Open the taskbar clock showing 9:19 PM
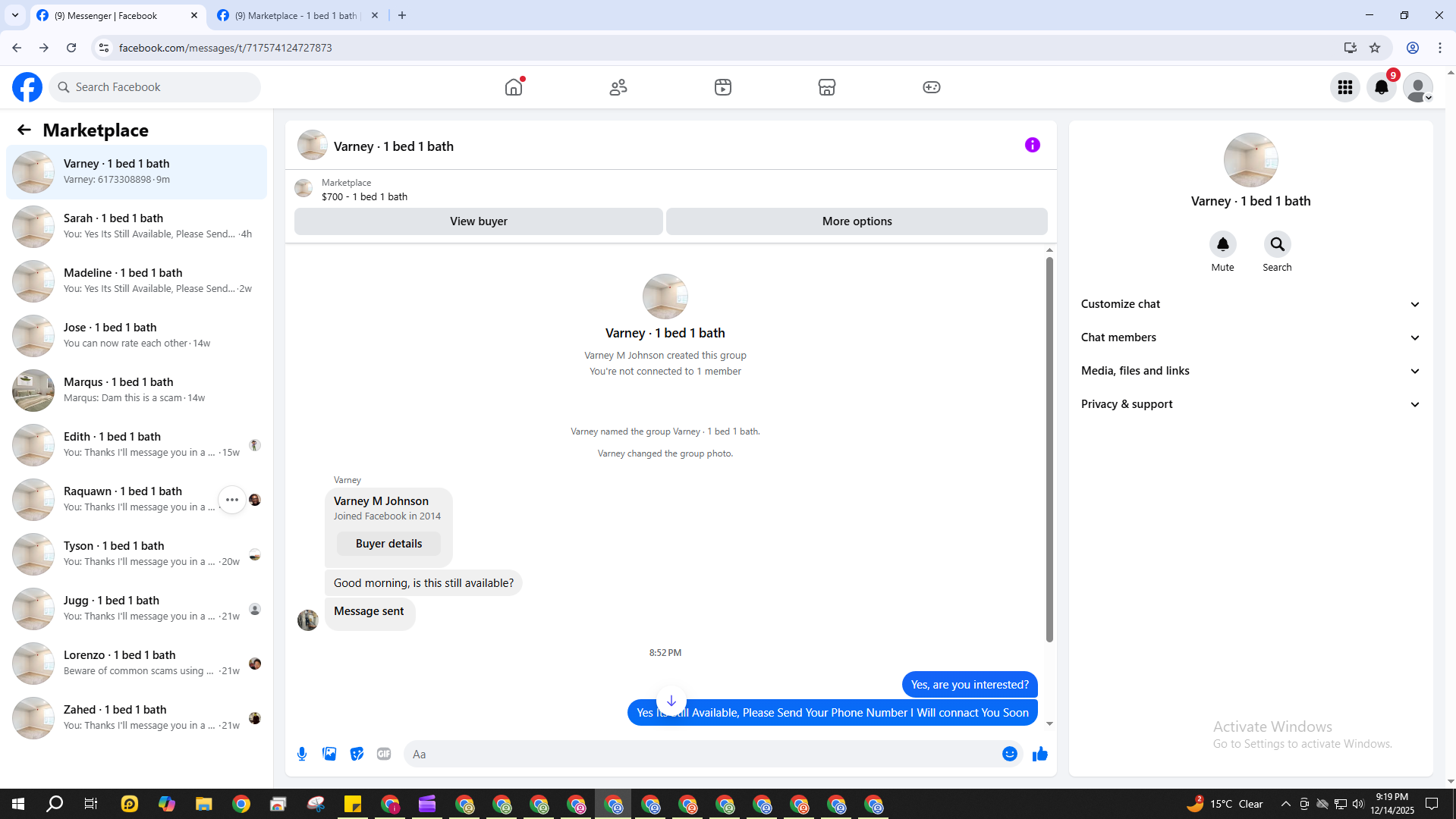This screenshot has width=1456, height=819. [x=1392, y=804]
